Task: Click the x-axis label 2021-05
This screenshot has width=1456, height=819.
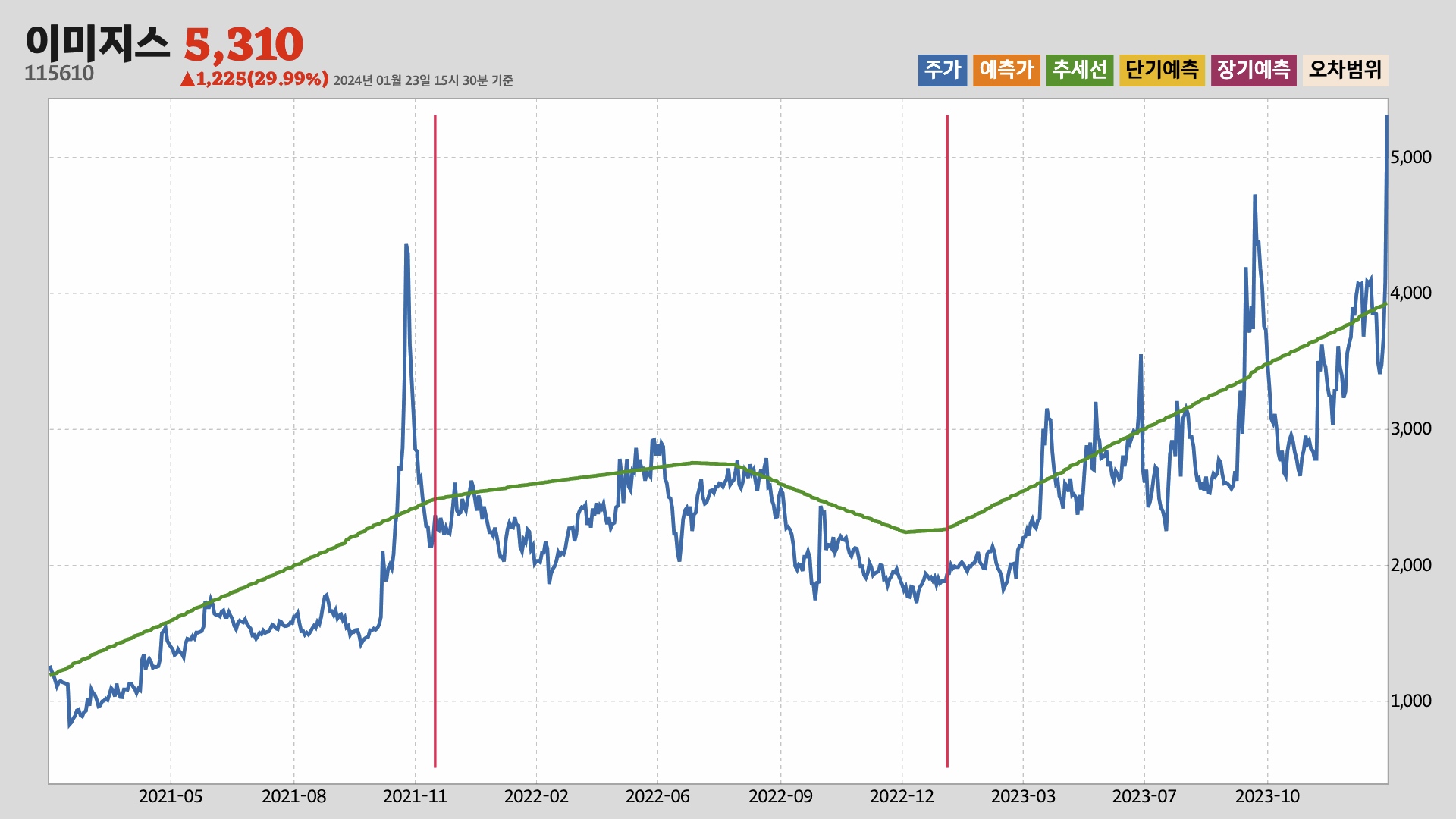Action: point(171,796)
